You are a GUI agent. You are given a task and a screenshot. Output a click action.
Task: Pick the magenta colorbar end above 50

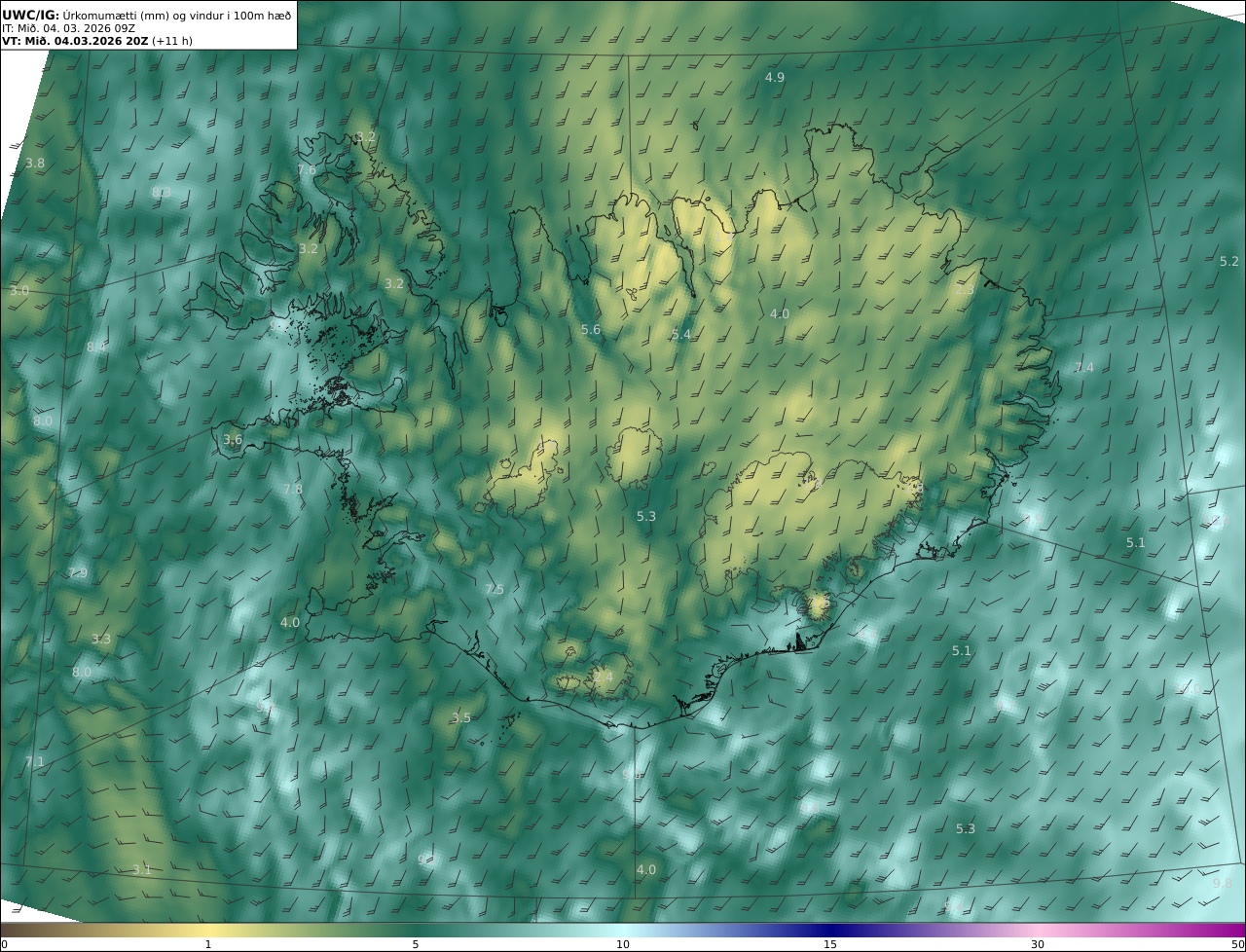point(1234,930)
